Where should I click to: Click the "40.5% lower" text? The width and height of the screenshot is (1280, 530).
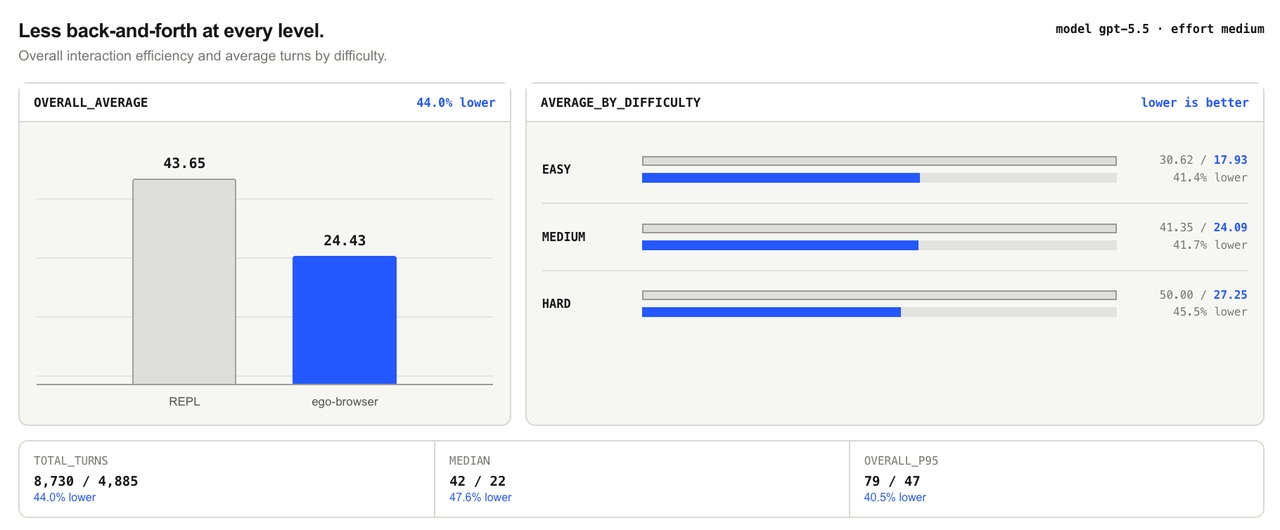[x=895, y=497]
